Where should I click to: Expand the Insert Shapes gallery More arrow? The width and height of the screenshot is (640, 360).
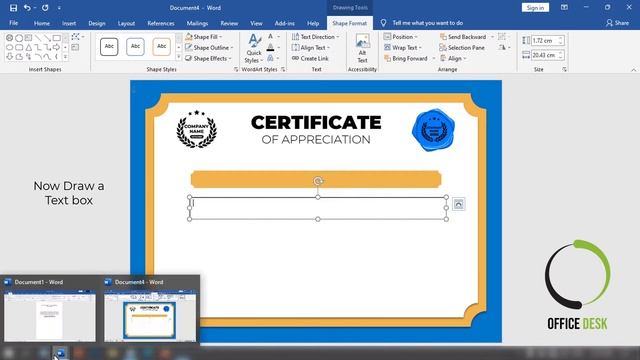coord(65,57)
